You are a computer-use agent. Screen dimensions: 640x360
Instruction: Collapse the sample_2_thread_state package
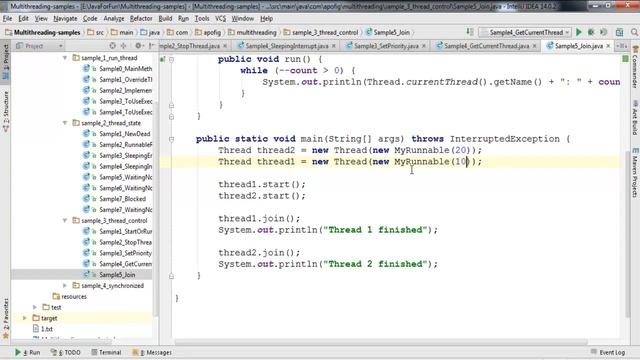[x=65, y=123]
